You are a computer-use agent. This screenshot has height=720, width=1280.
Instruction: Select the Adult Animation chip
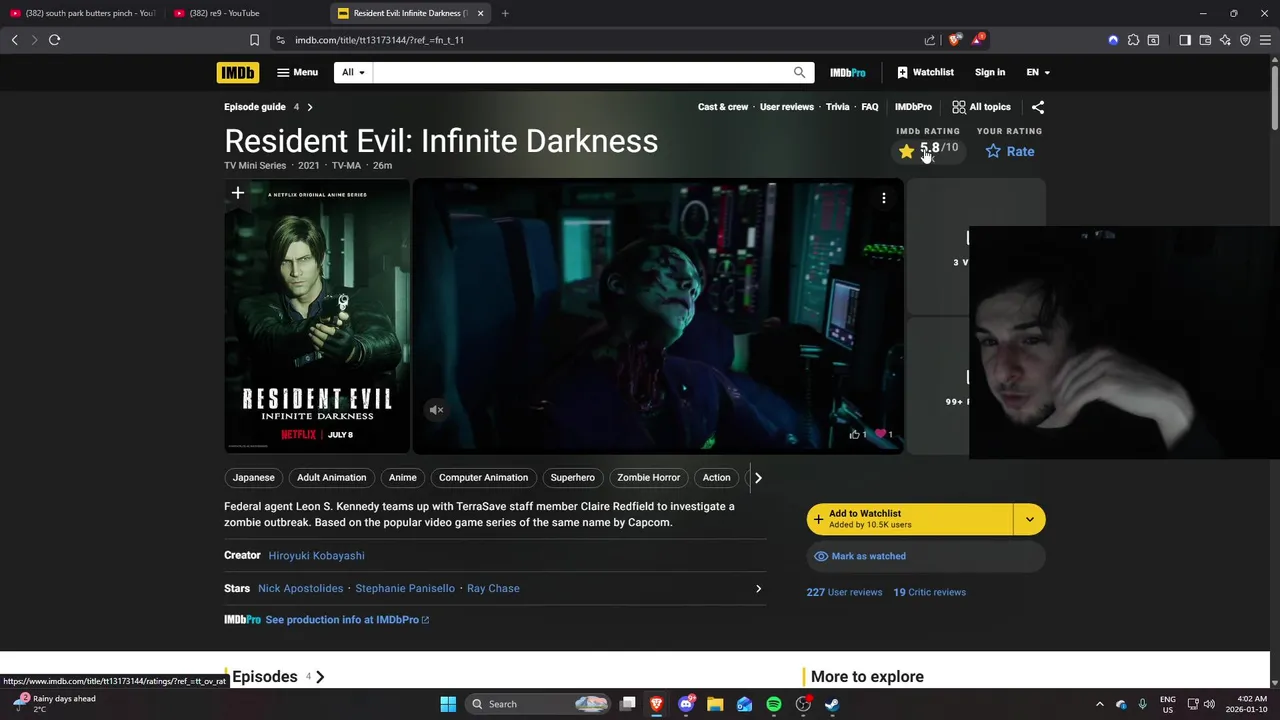[331, 477]
